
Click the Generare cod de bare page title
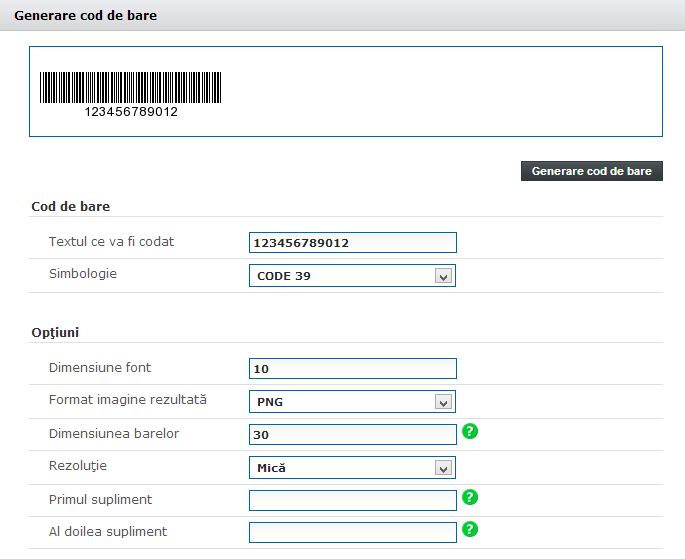(x=86, y=15)
